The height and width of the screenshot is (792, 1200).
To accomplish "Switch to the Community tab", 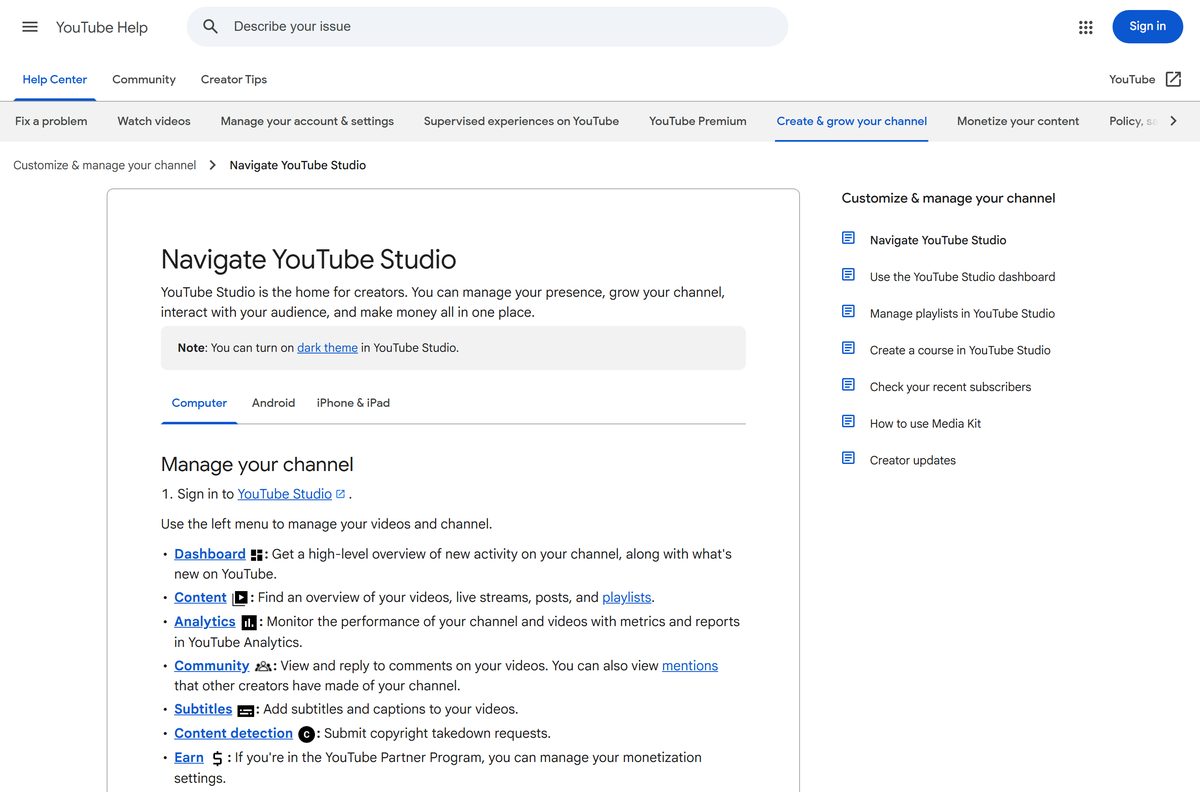I will [x=144, y=79].
